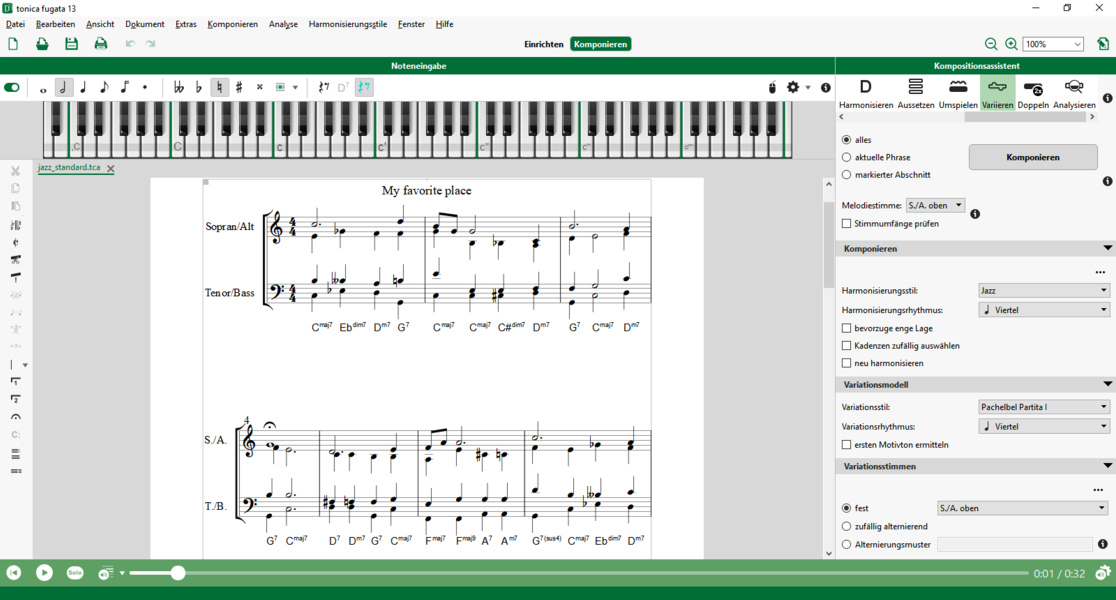1116x600 pixels.
Task: Add a dot with the dotted note icon
Action: coord(144,88)
